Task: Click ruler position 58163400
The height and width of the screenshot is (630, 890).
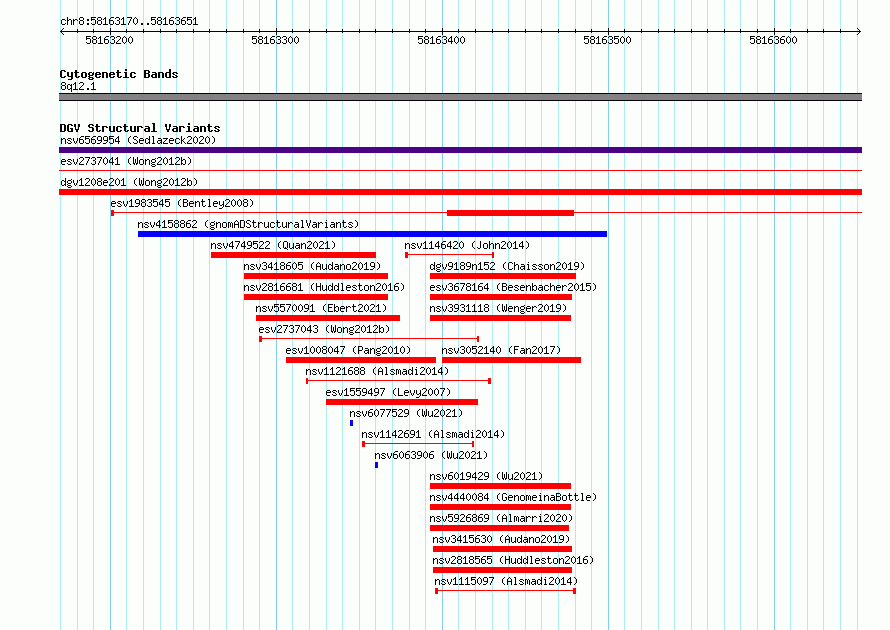Action: click(441, 40)
